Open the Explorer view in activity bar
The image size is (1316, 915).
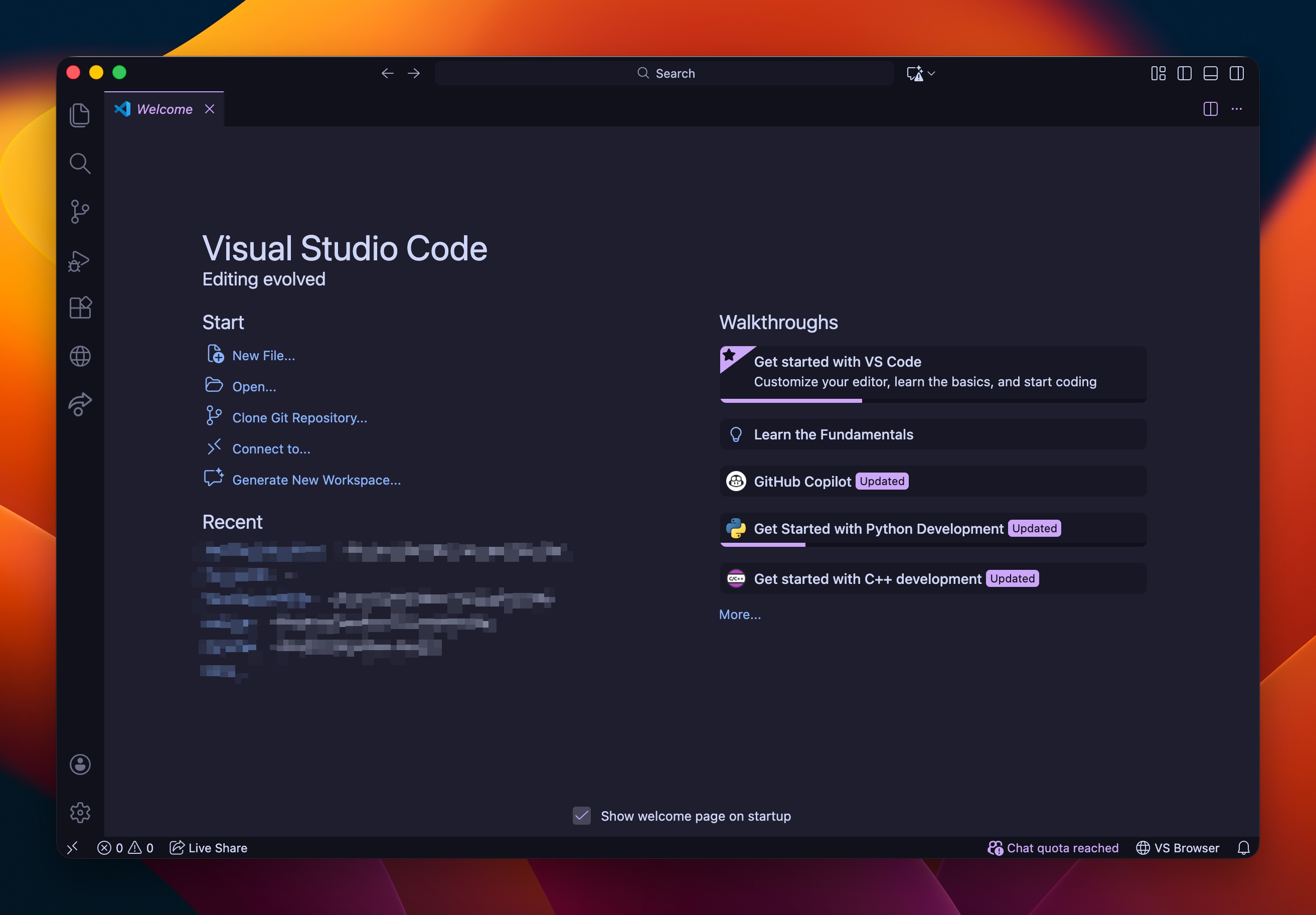(x=80, y=115)
